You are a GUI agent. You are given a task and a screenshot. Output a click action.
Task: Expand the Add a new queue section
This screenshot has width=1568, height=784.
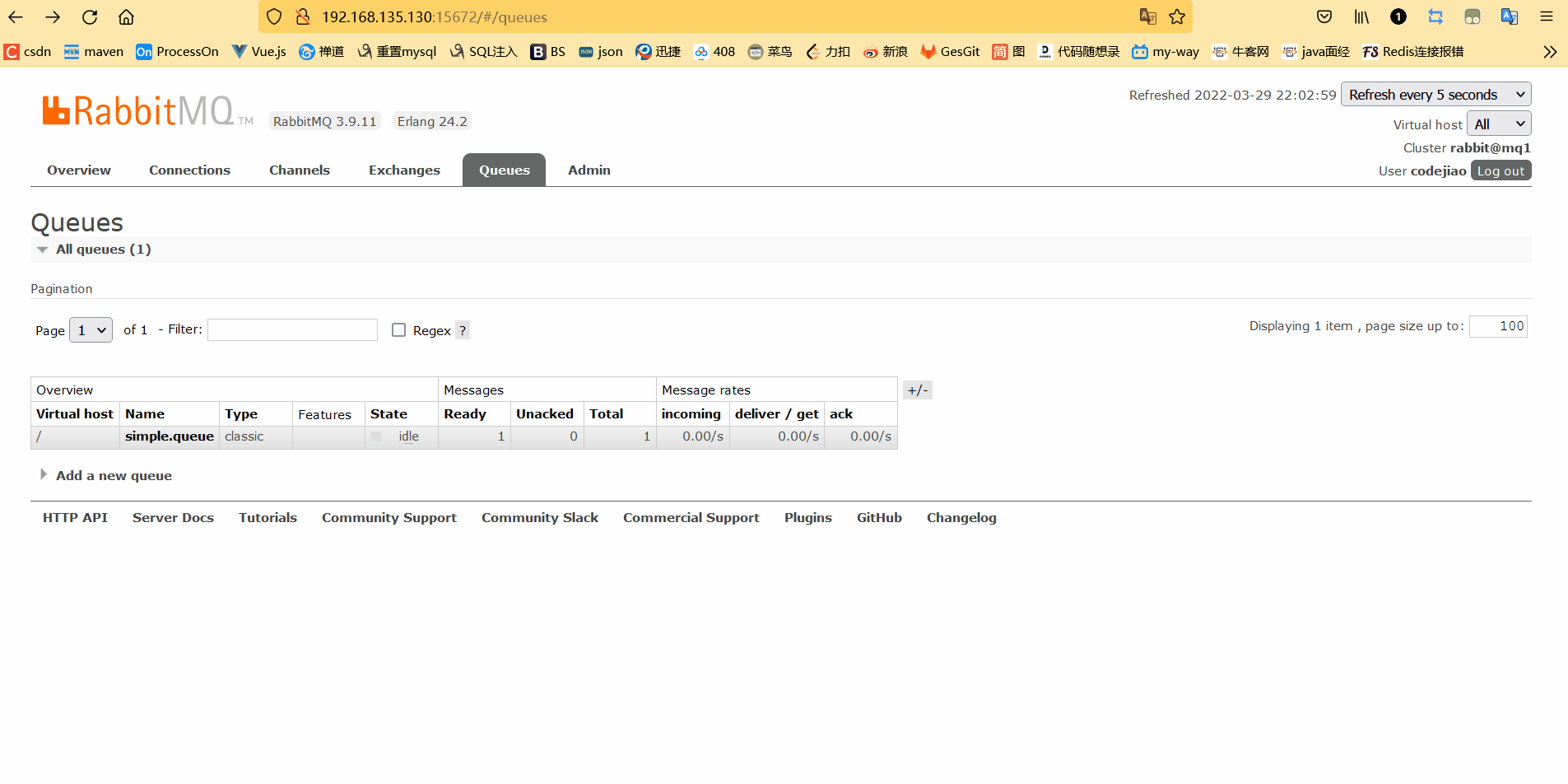point(114,476)
